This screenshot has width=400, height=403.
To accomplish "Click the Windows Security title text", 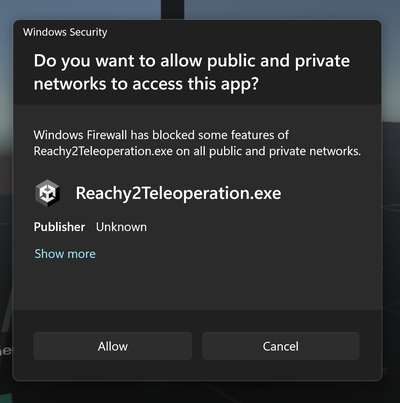I will click(x=65, y=32).
